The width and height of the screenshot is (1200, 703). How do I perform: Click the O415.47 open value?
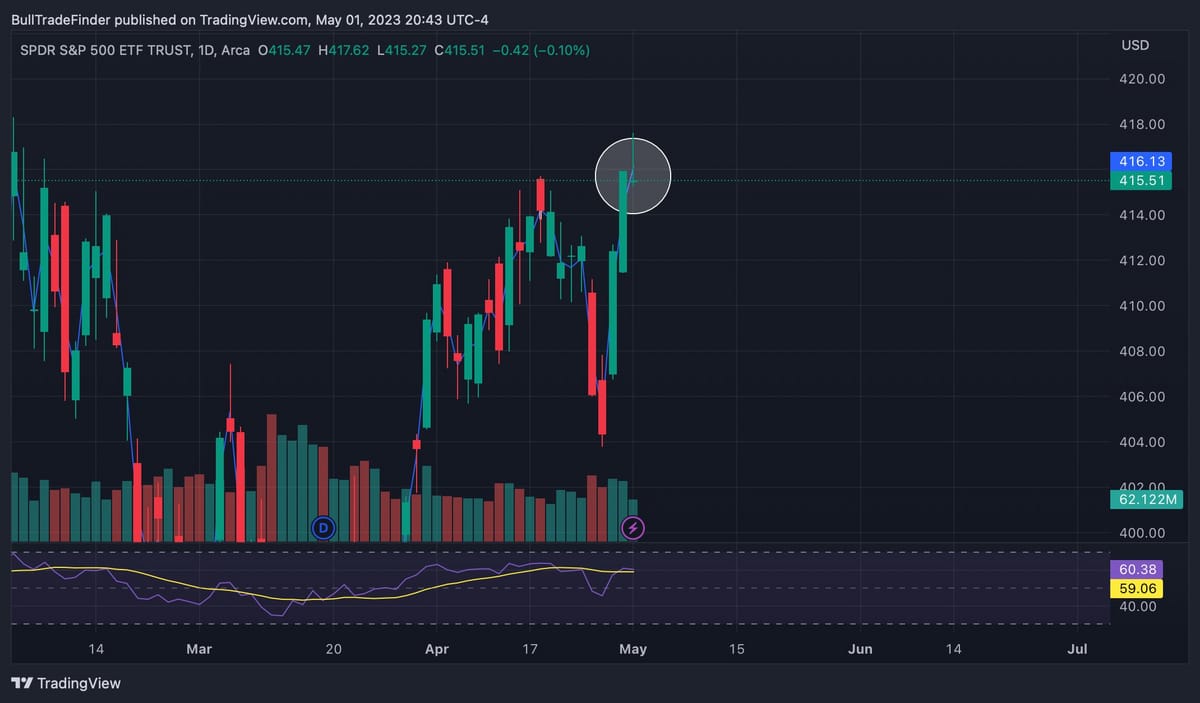tap(285, 50)
